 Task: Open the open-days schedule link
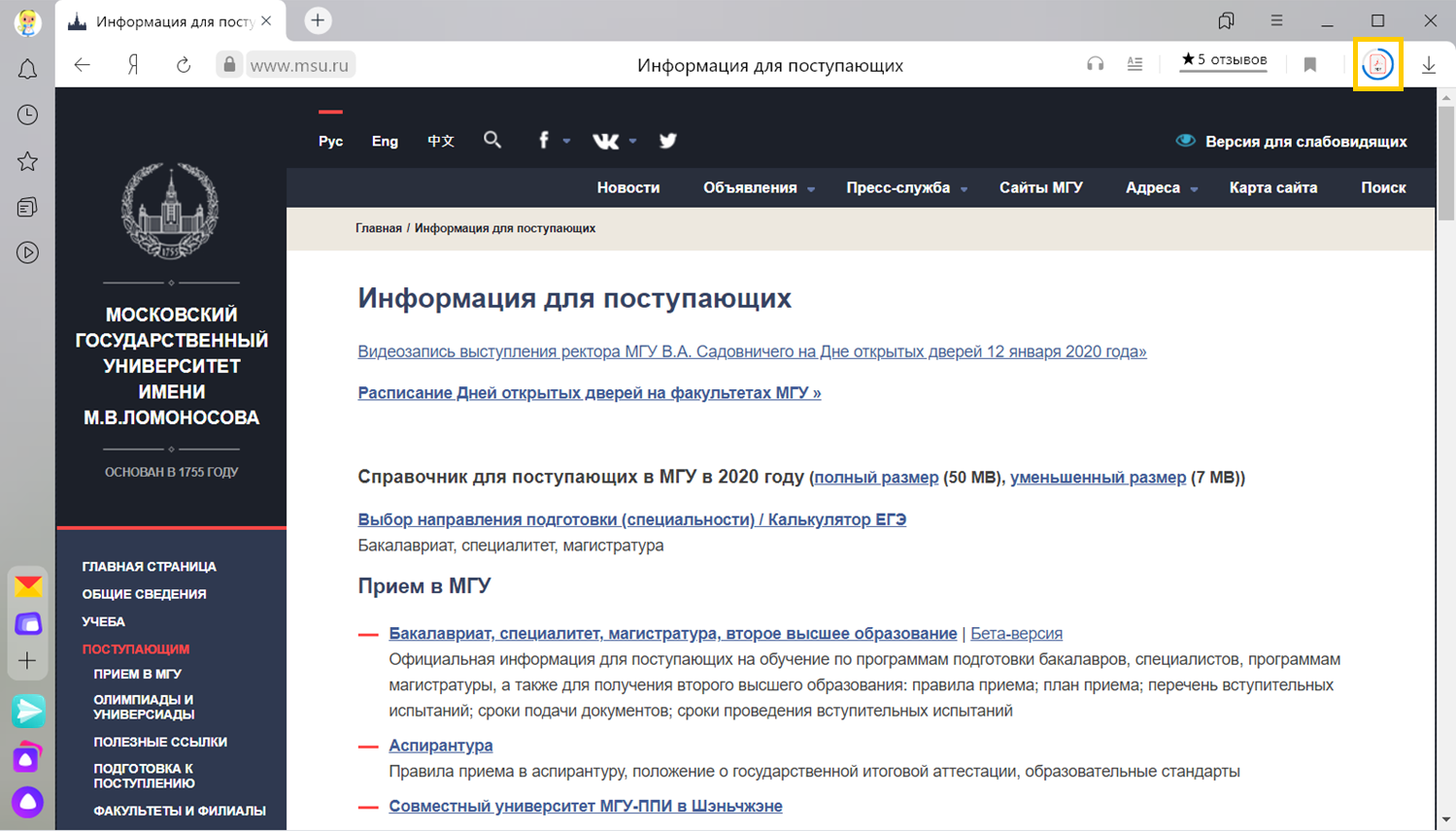[x=590, y=393]
